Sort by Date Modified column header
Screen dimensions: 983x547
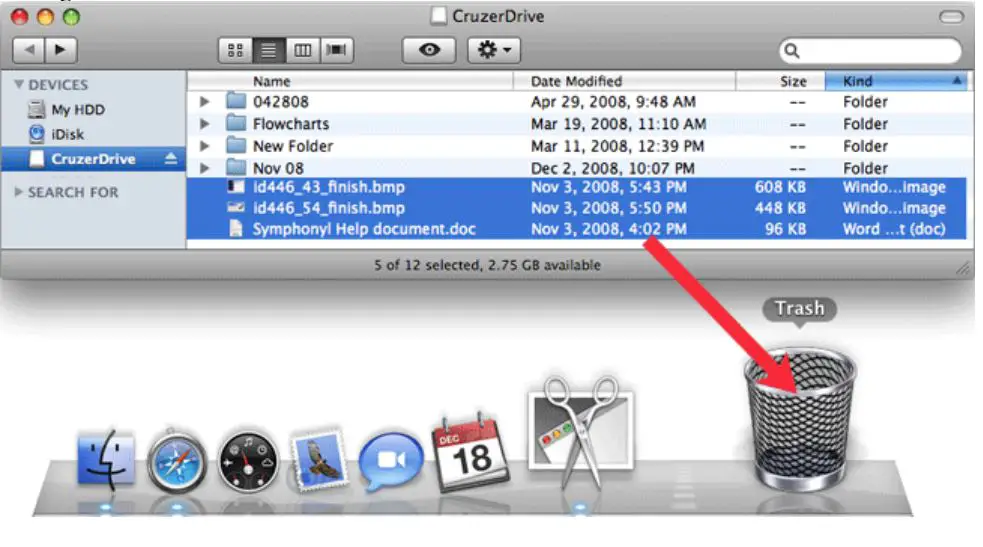624,81
